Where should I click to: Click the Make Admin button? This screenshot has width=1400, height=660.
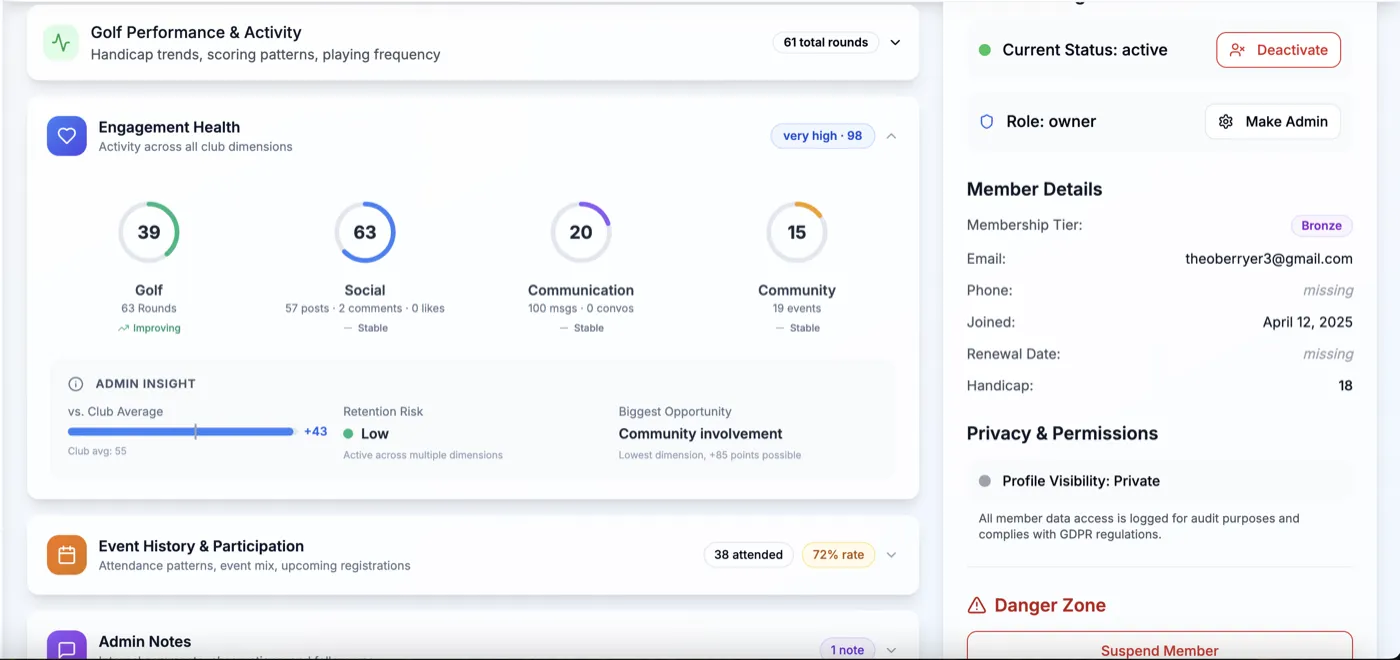(x=1272, y=121)
